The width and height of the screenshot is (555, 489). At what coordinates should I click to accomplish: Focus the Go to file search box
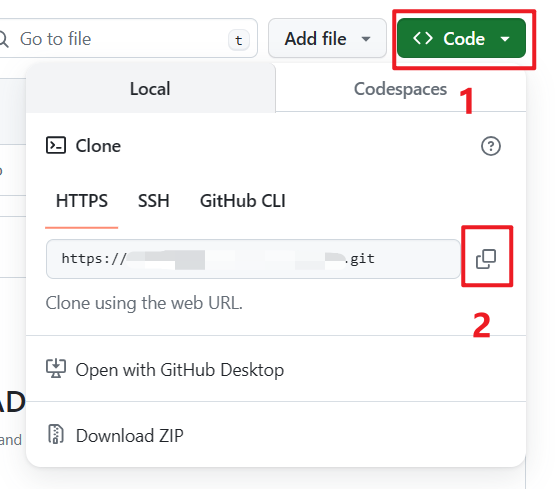[128, 38]
